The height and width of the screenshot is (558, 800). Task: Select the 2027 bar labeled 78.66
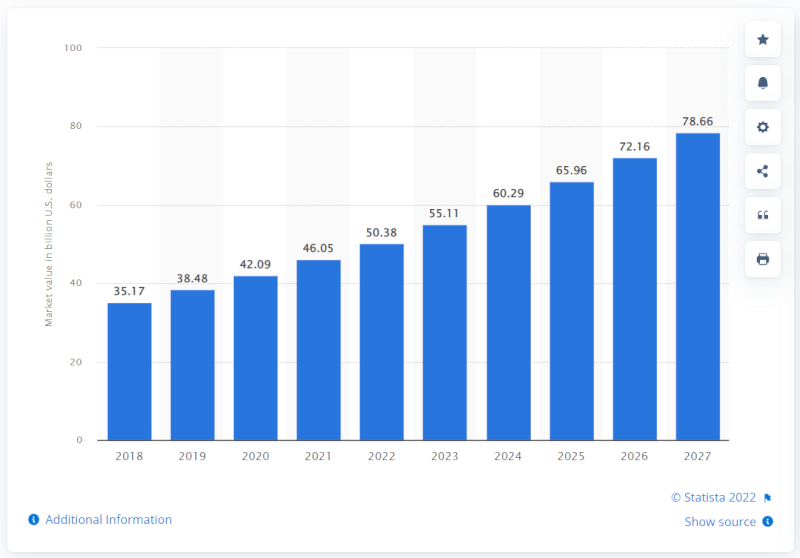[x=697, y=286]
